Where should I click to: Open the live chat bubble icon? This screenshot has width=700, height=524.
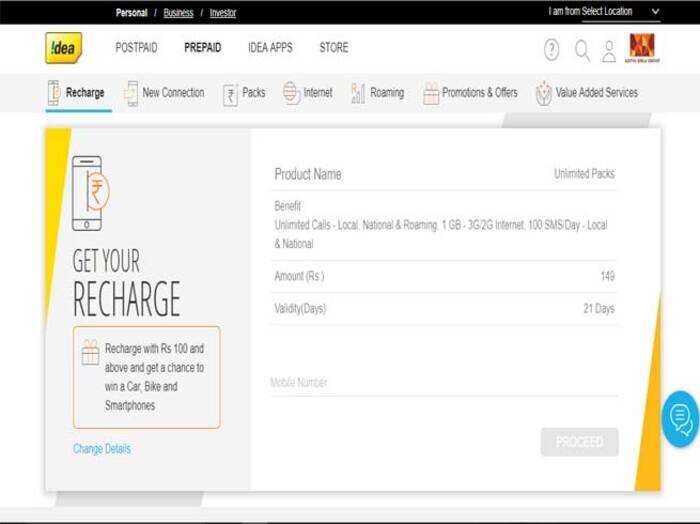[680, 419]
